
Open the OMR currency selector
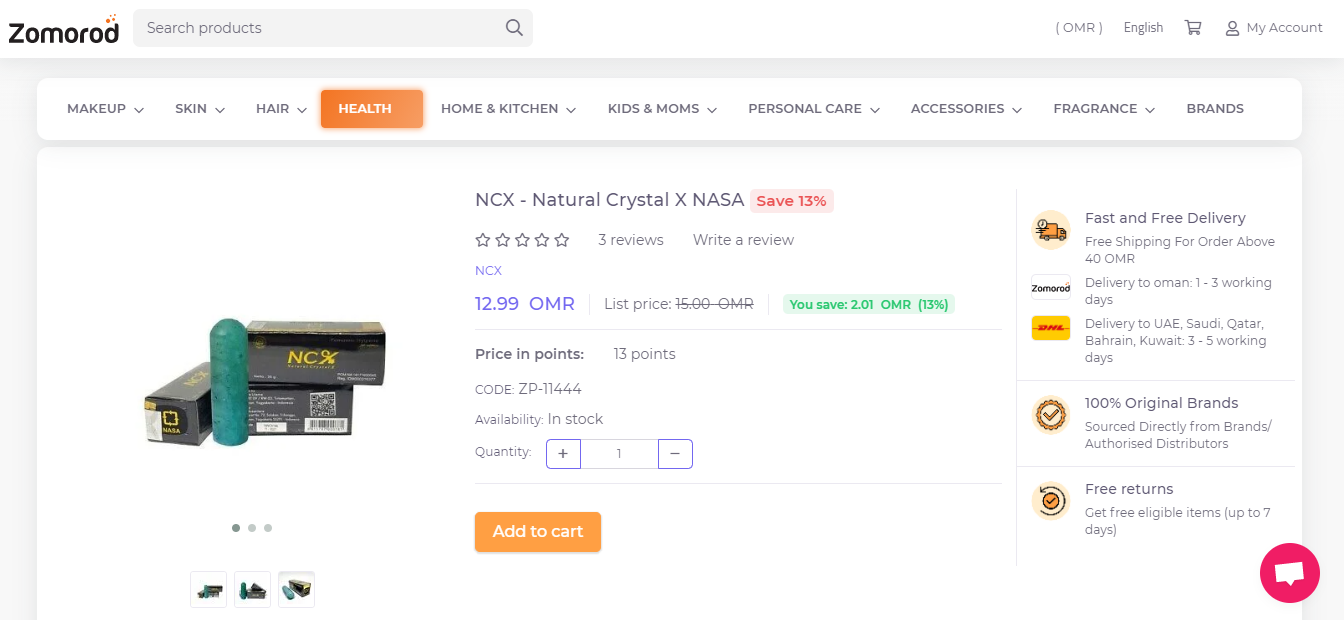1079,28
